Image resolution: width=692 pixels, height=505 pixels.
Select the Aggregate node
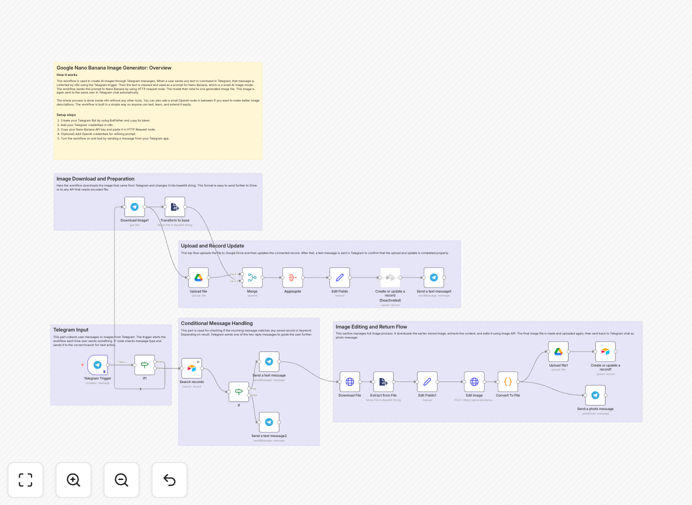tap(293, 278)
